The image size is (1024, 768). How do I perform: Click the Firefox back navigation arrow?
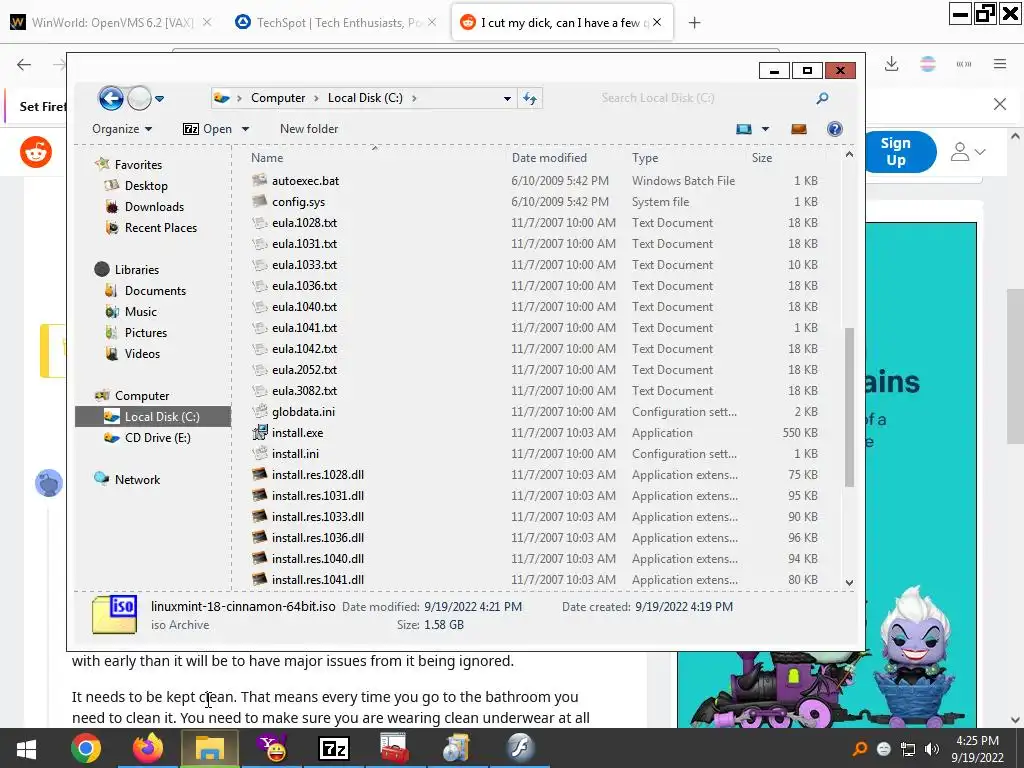pos(24,64)
